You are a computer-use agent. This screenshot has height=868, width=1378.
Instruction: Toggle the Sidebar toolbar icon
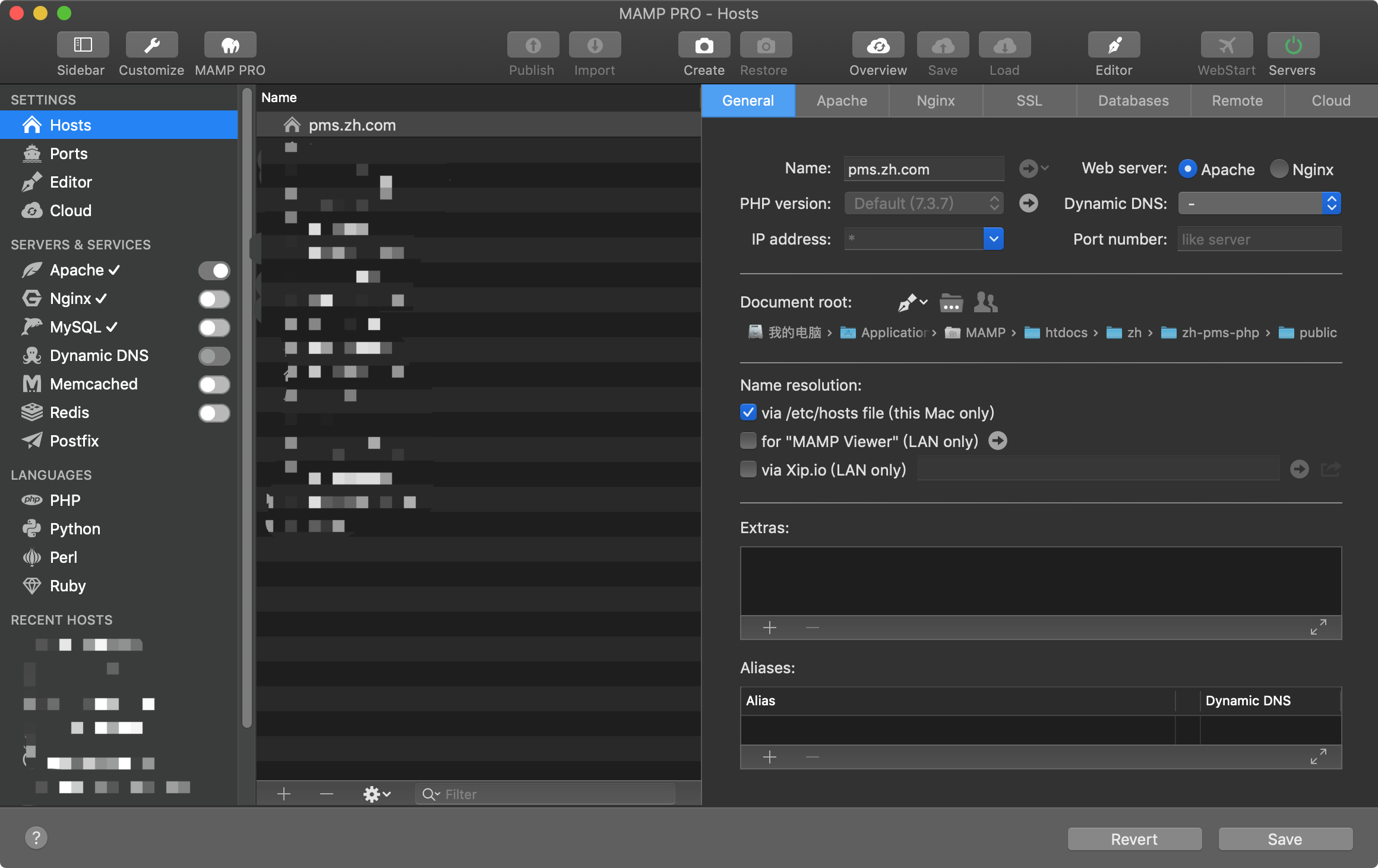[x=83, y=46]
